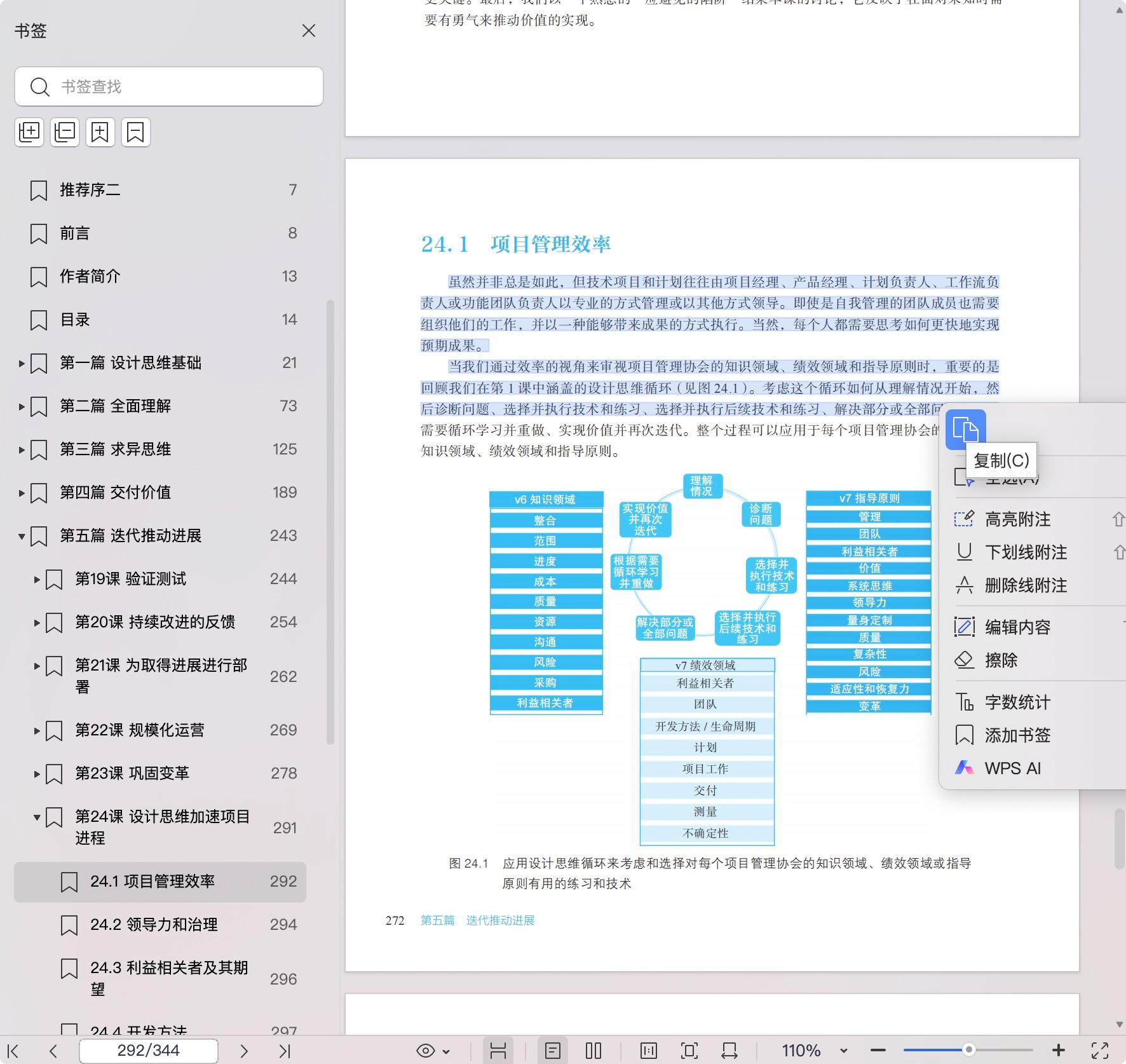Click the remove bookmark icon in sidebar
The image size is (1126, 1064).
pyautogui.click(x=135, y=132)
